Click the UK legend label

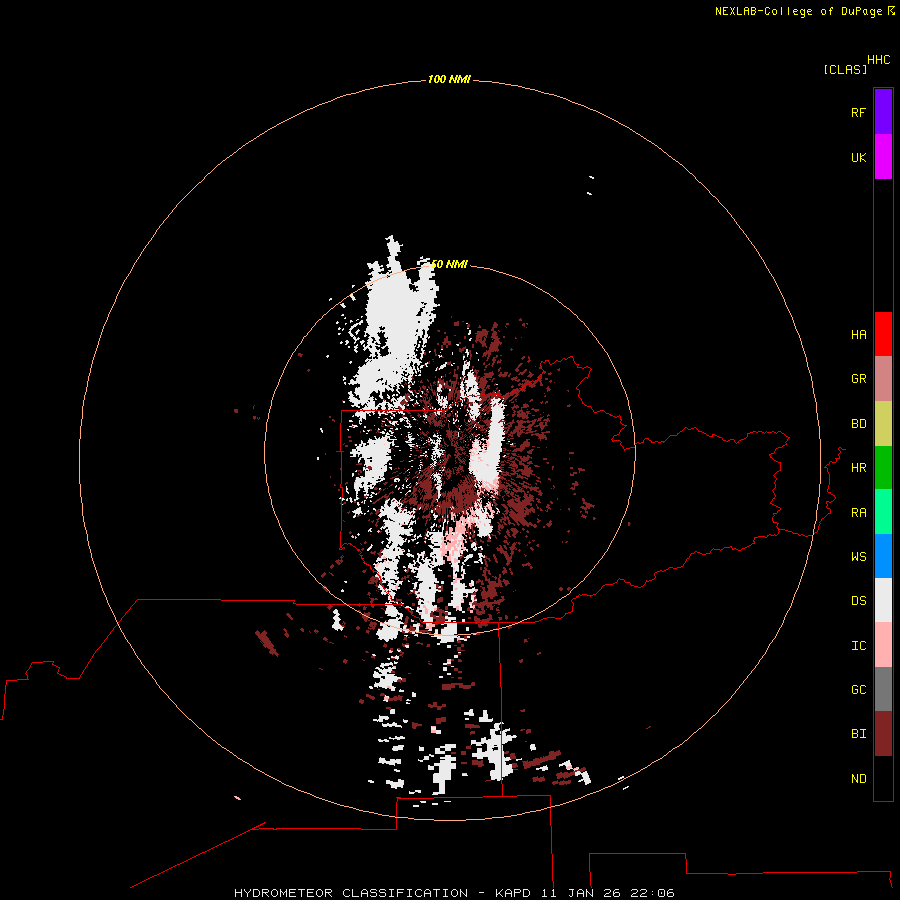(x=858, y=157)
